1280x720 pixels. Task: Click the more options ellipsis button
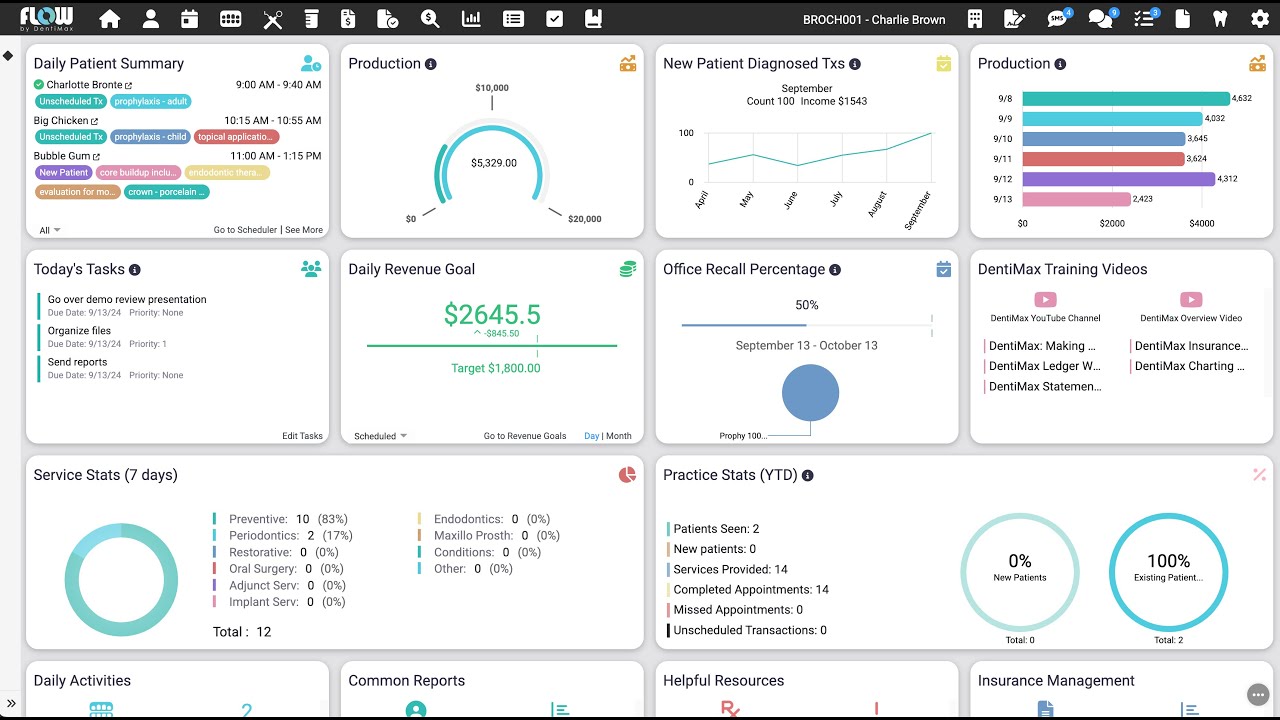tap(1258, 695)
